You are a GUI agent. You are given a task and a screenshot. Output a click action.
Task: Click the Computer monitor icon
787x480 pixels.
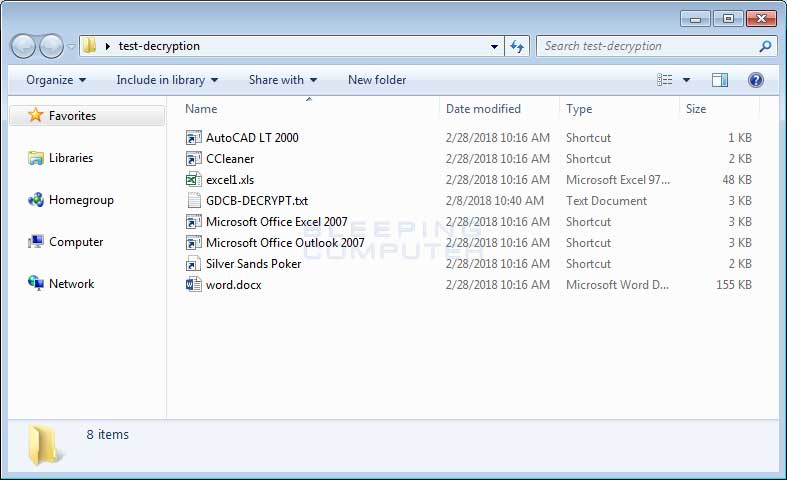[35, 242]
